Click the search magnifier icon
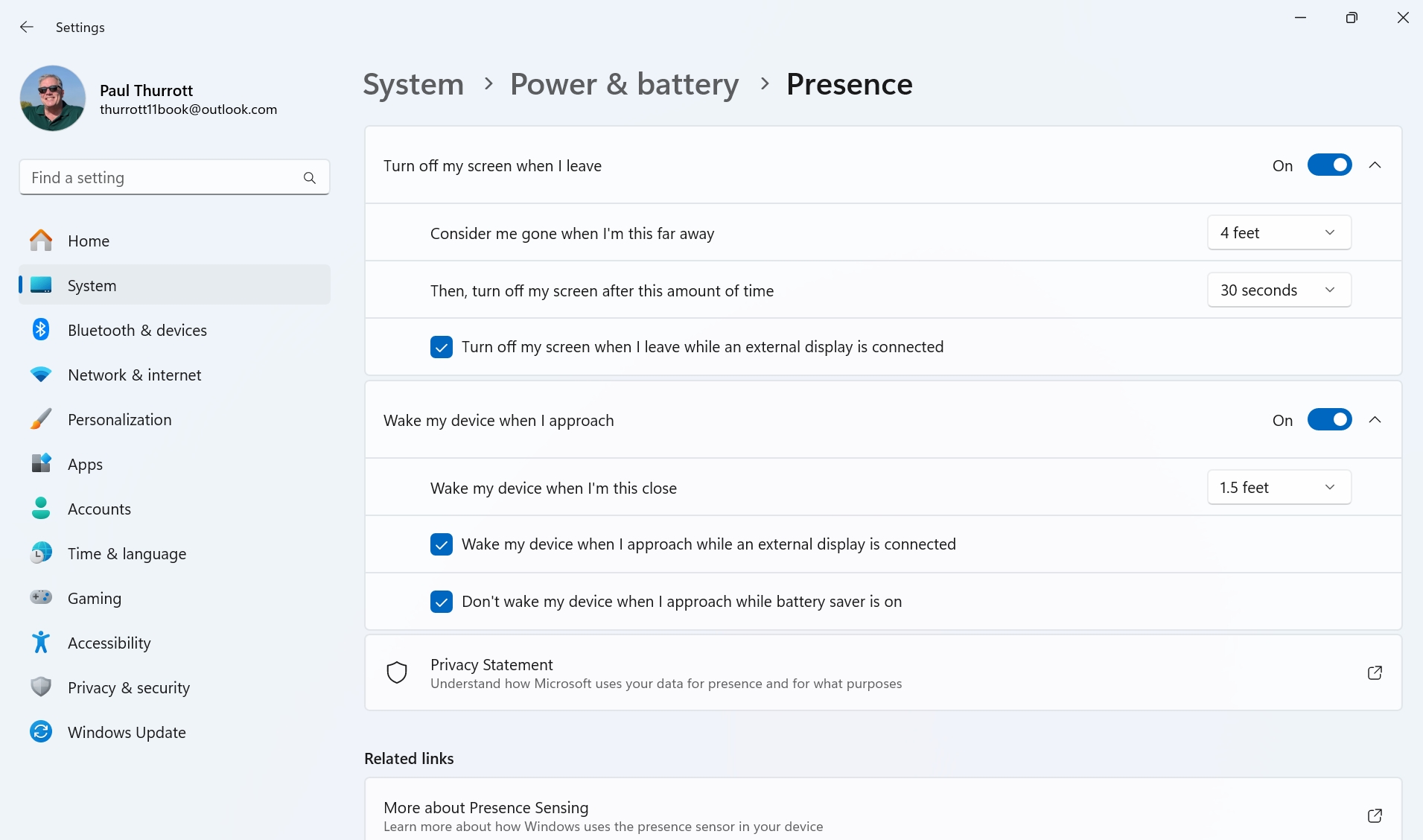The height and width of the screenshot is (840, 1423). [310, 178]
